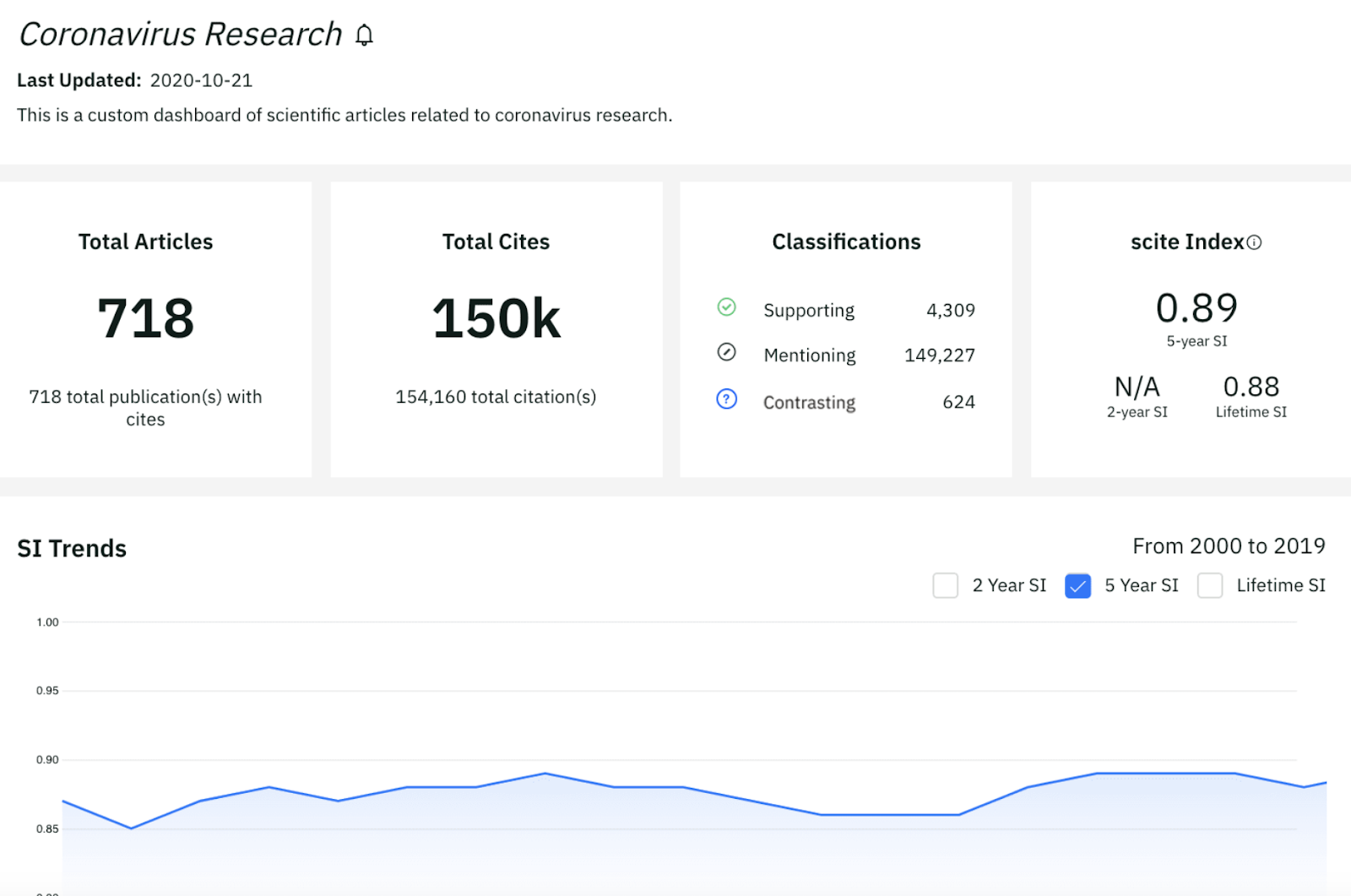Click the Classifications panel header

[845, 242]
